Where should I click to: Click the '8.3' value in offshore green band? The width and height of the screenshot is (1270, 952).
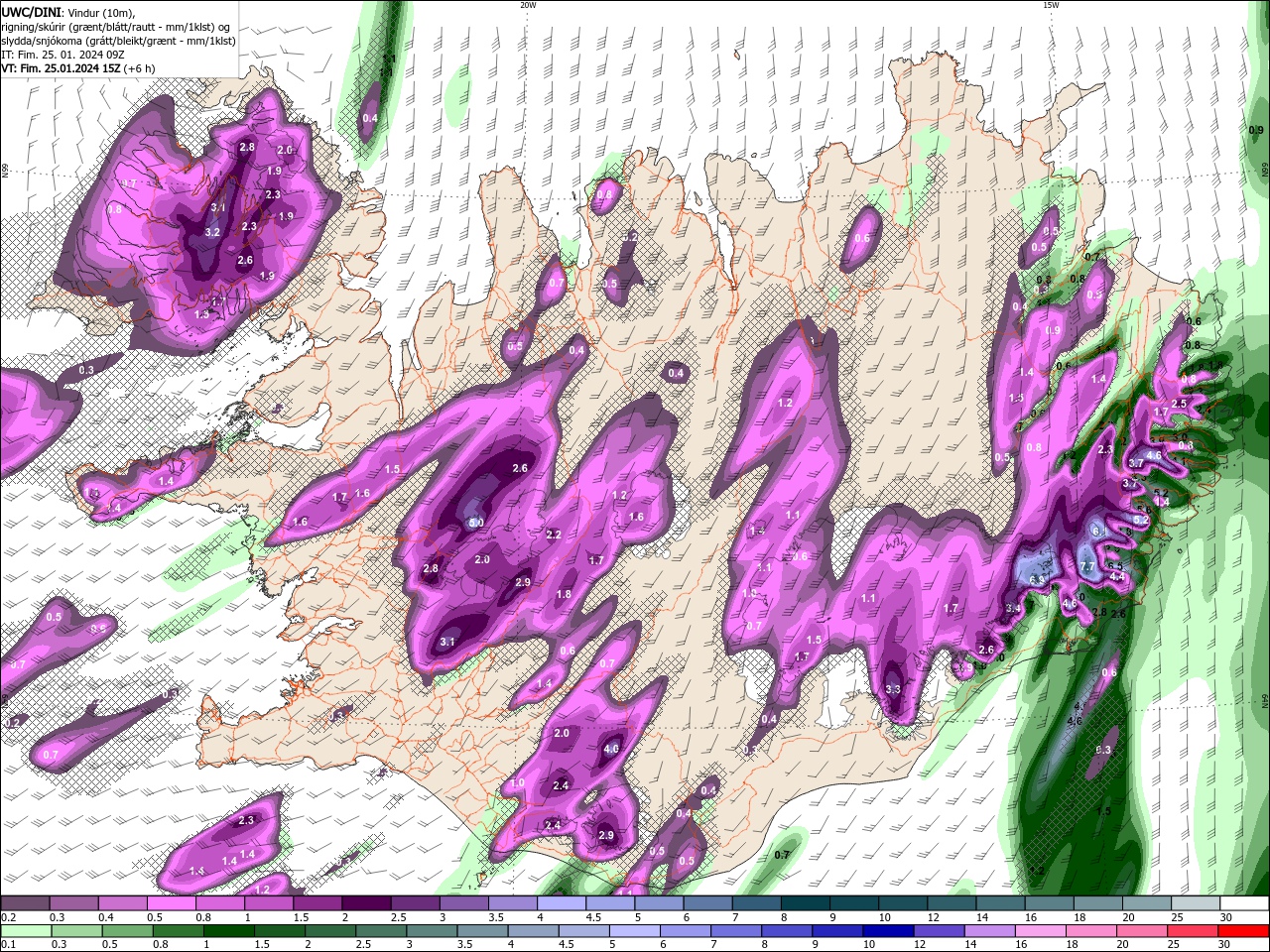(x=1103, y=751)
